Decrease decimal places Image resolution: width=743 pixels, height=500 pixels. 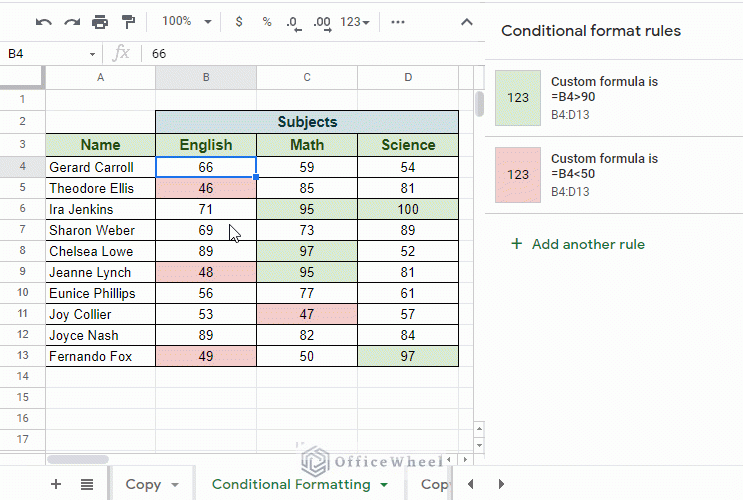[x=294, y=23]
